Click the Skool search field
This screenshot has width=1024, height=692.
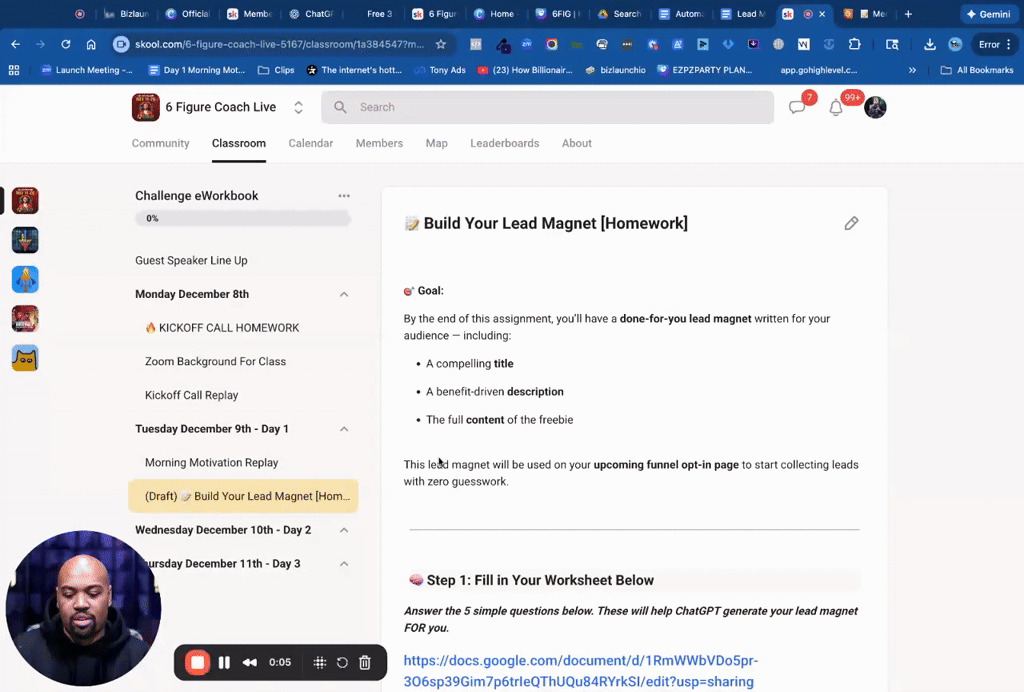[x=547, y=107]
